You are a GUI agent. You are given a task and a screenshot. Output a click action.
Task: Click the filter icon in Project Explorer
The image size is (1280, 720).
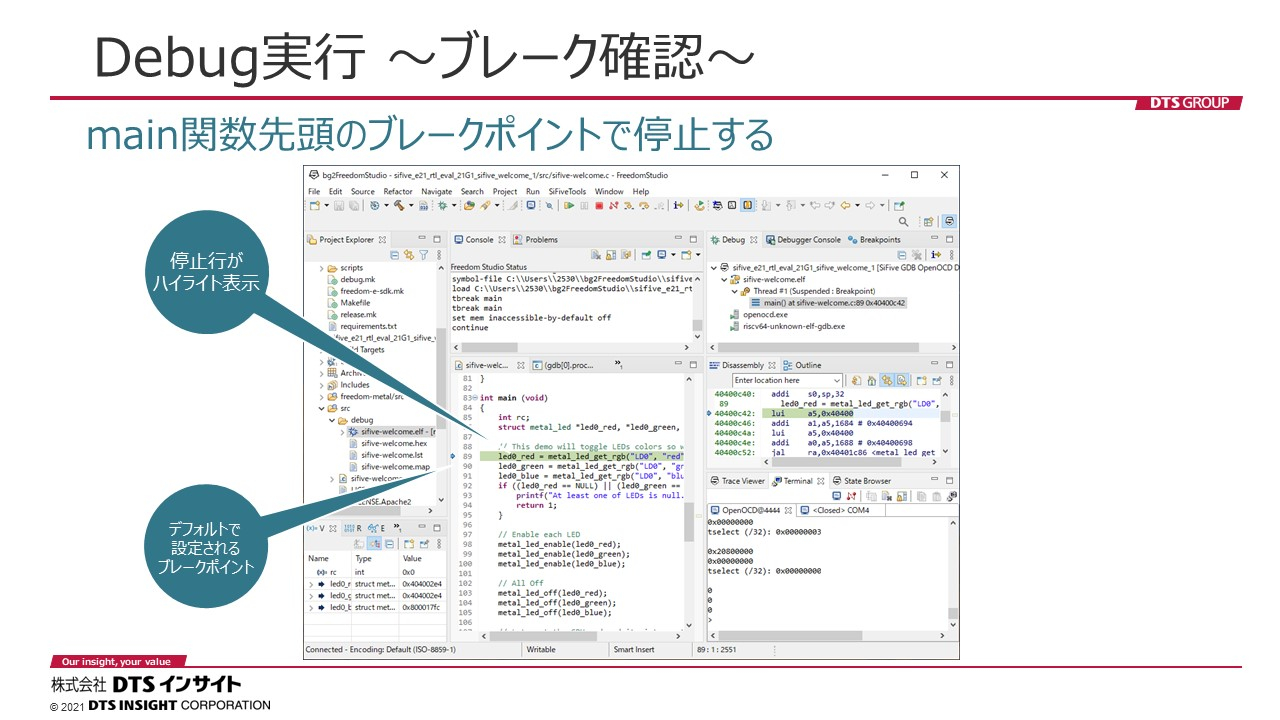click(424, 255)
